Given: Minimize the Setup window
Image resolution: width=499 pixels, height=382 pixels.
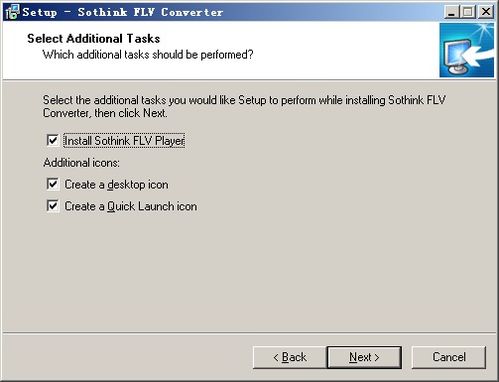Looking at the screenshot, I should (452, 12).
